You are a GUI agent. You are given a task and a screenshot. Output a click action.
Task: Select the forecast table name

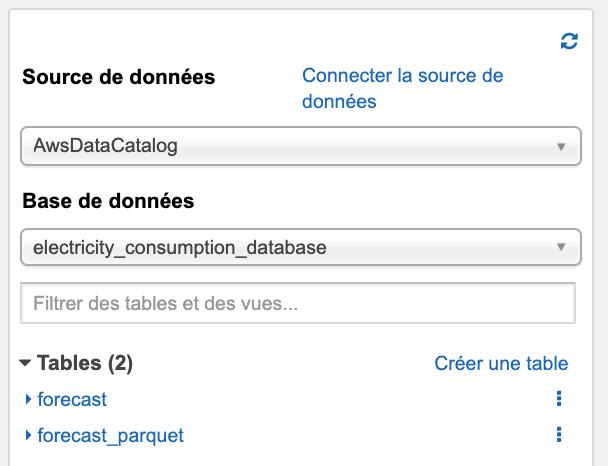click(72, 400)
